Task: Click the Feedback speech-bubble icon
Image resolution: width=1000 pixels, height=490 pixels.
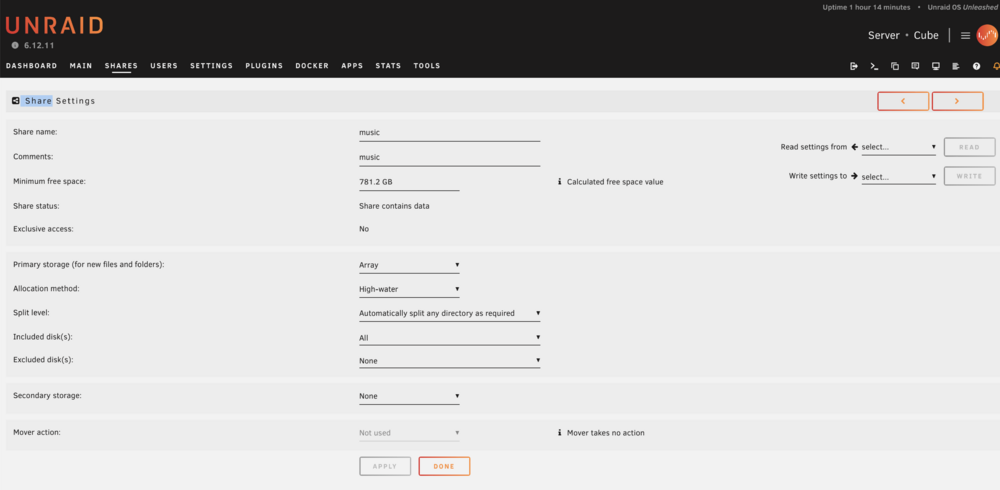Action: 915,66
